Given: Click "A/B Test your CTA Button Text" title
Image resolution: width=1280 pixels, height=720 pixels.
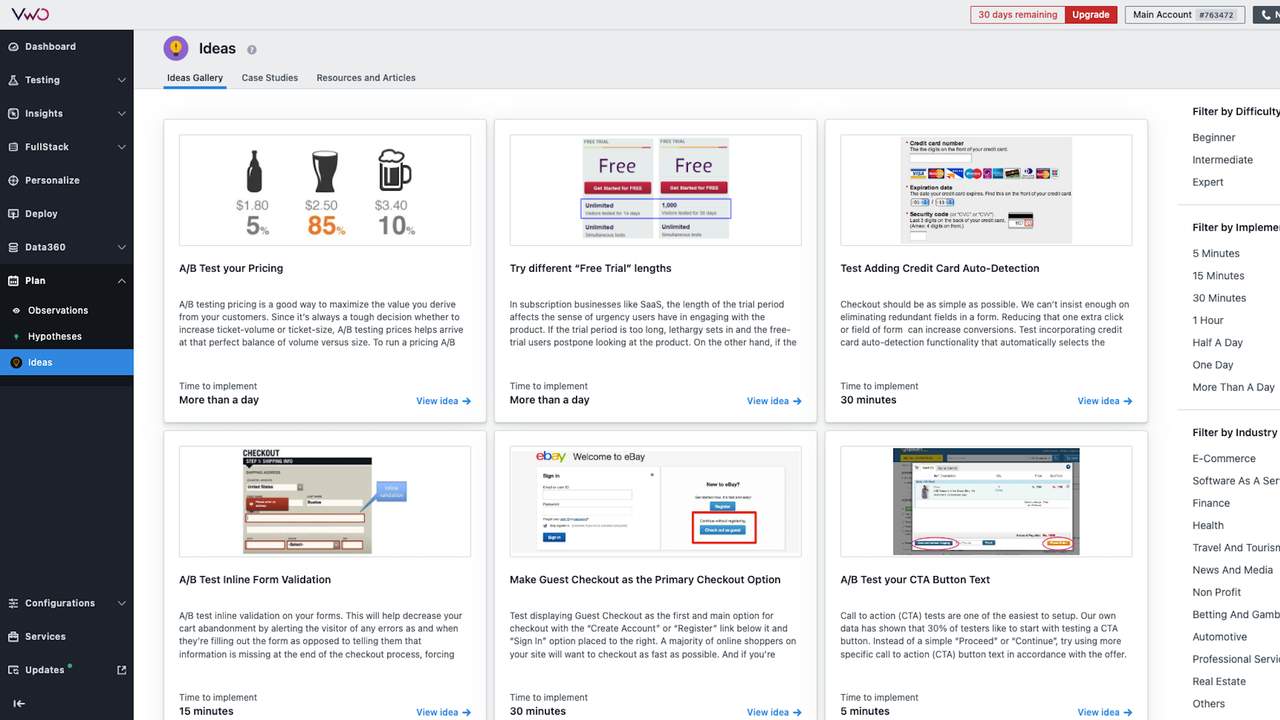Looking at the screenshot, I should coord(916,580).
